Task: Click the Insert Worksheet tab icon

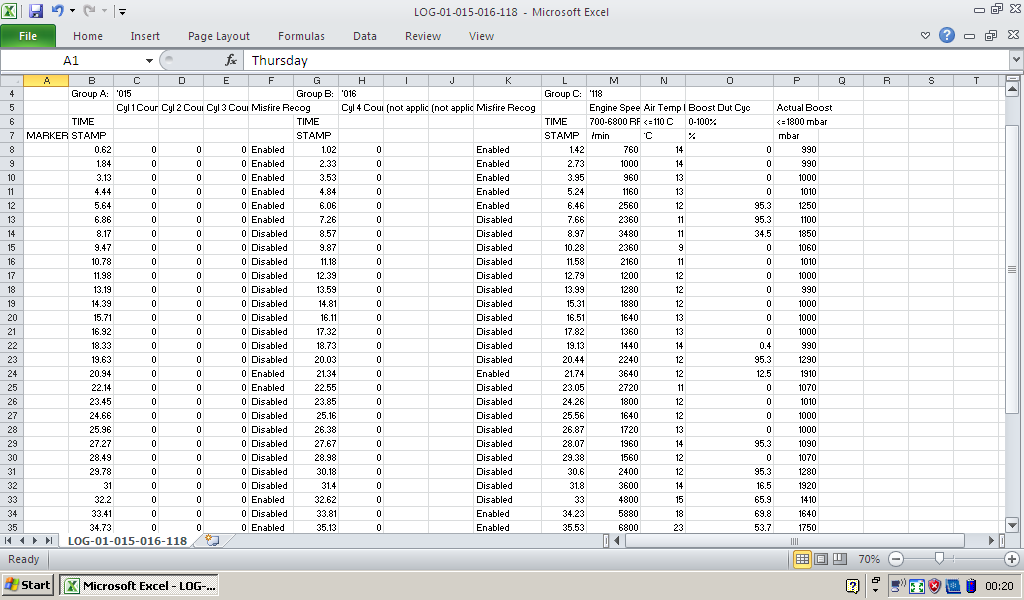Action: coord(211,541)
